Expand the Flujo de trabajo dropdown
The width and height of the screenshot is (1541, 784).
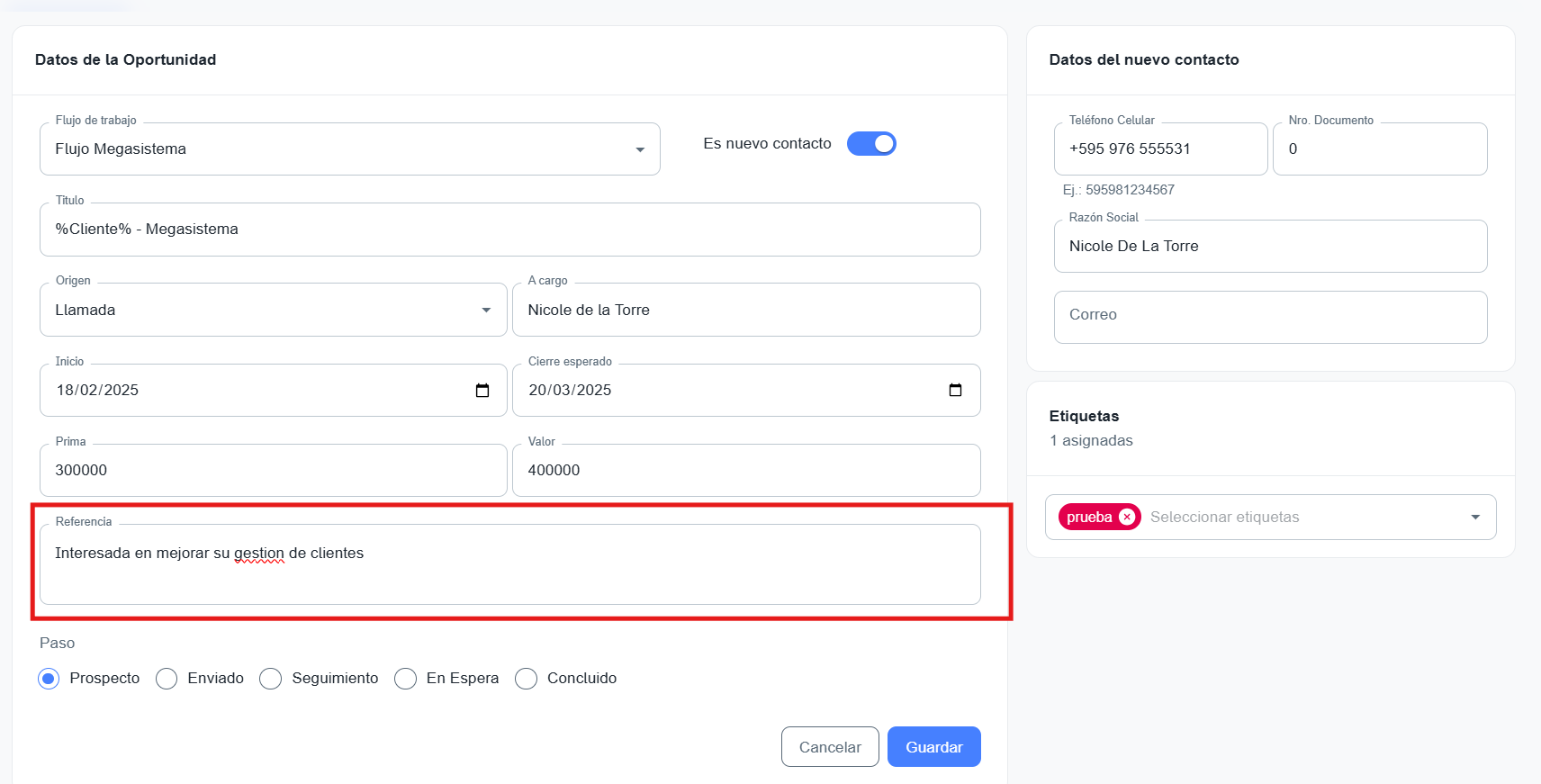click(x=639, y=149)
